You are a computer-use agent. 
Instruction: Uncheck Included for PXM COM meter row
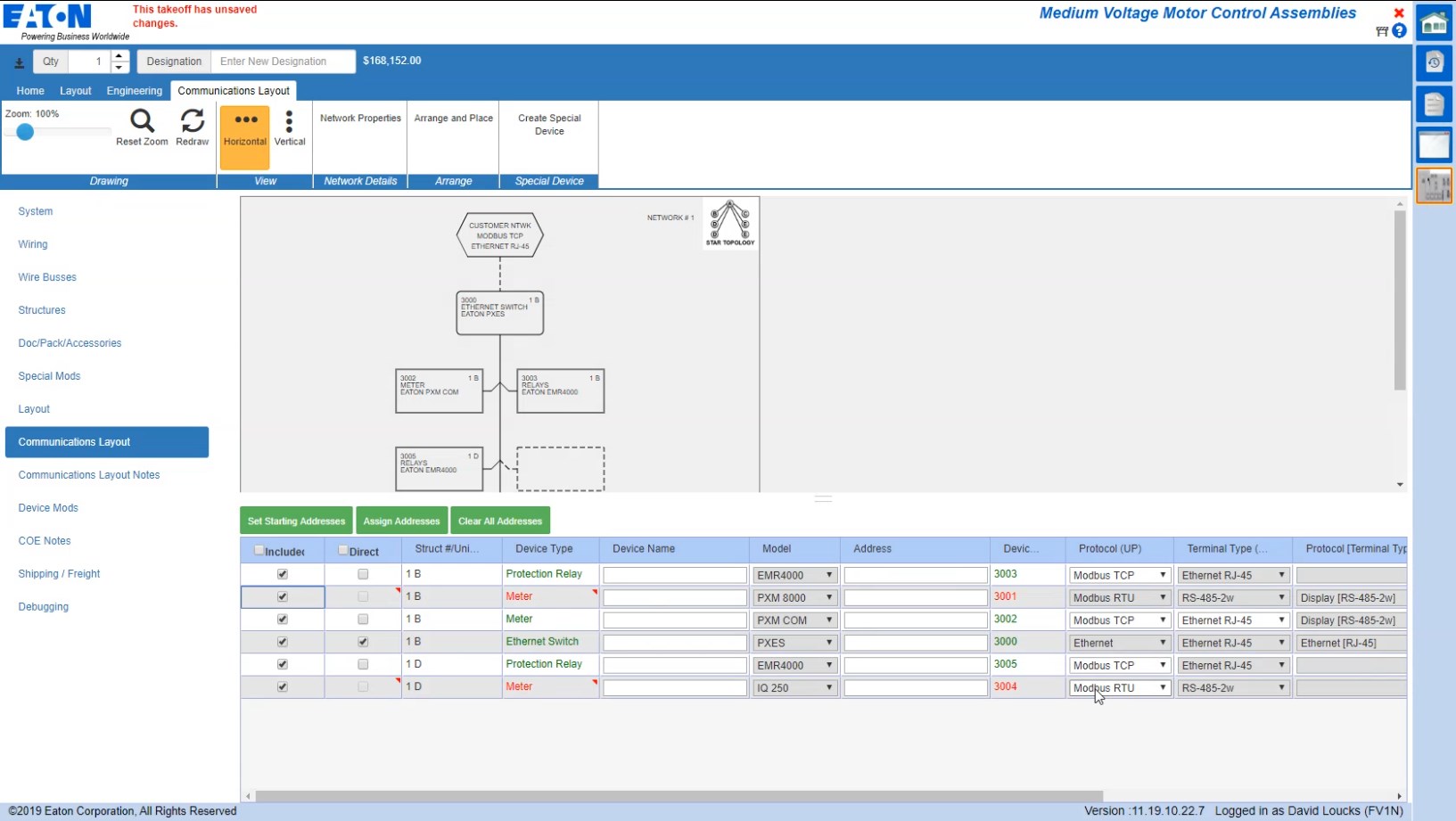[283, 619]
